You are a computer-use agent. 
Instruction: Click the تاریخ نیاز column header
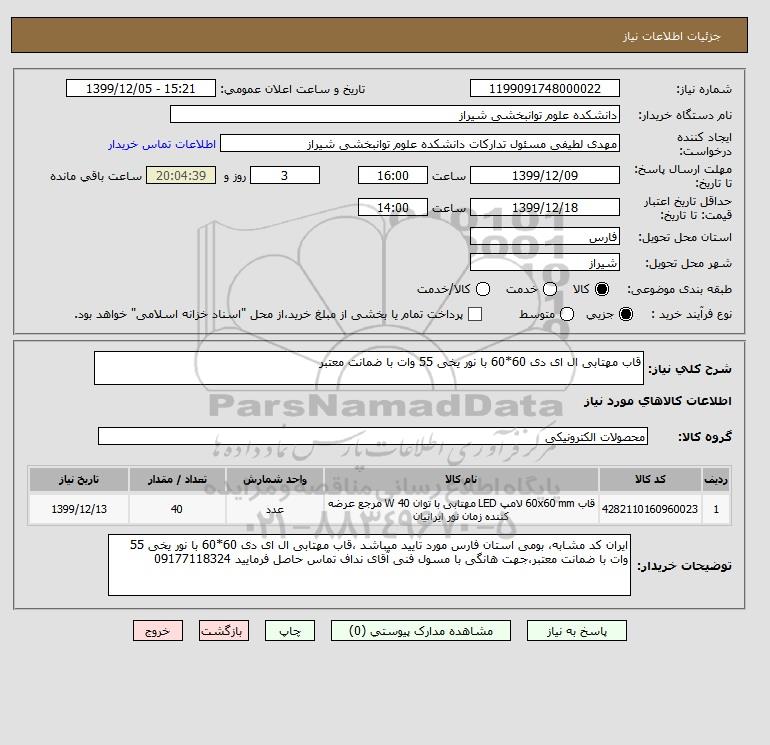click(79, 479)
